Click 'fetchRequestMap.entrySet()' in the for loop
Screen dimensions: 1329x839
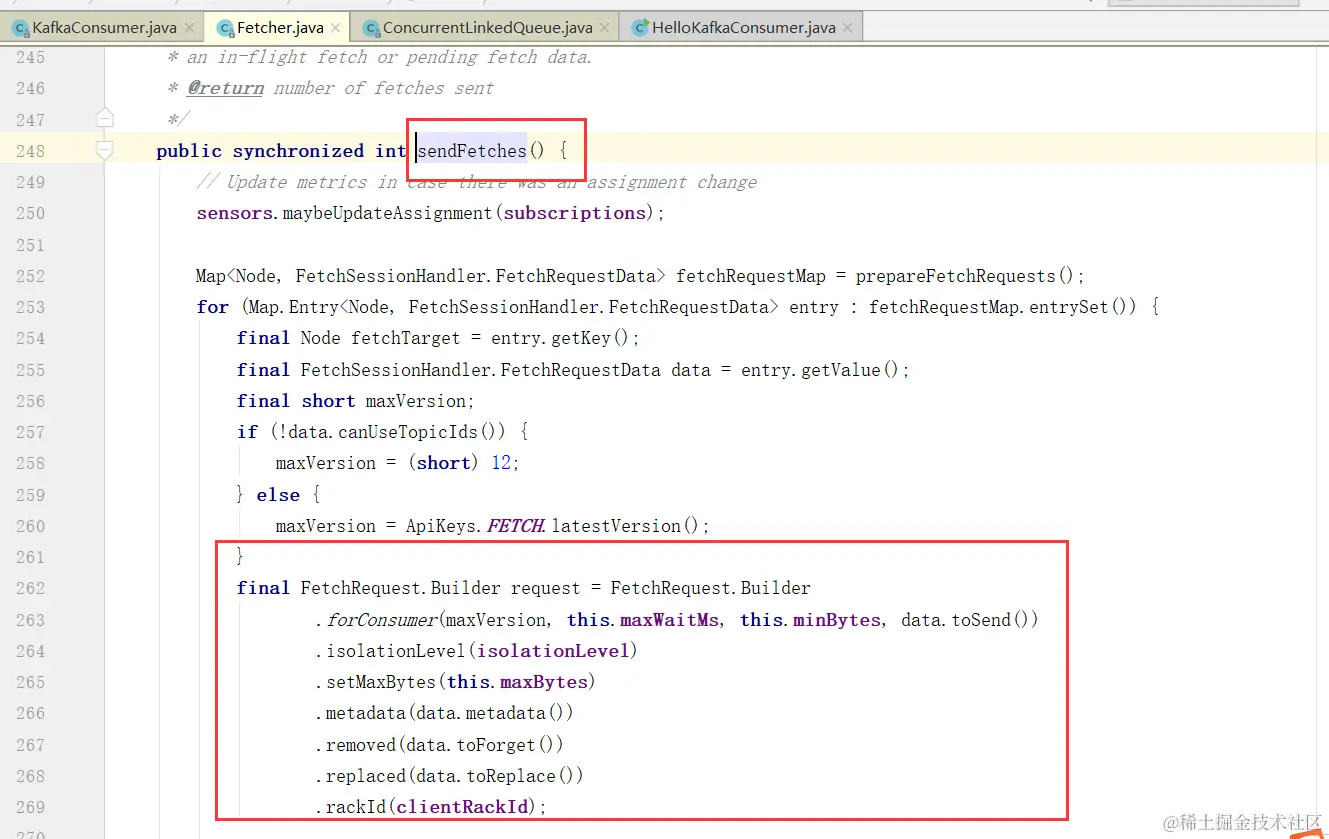tap(1001, 307)
